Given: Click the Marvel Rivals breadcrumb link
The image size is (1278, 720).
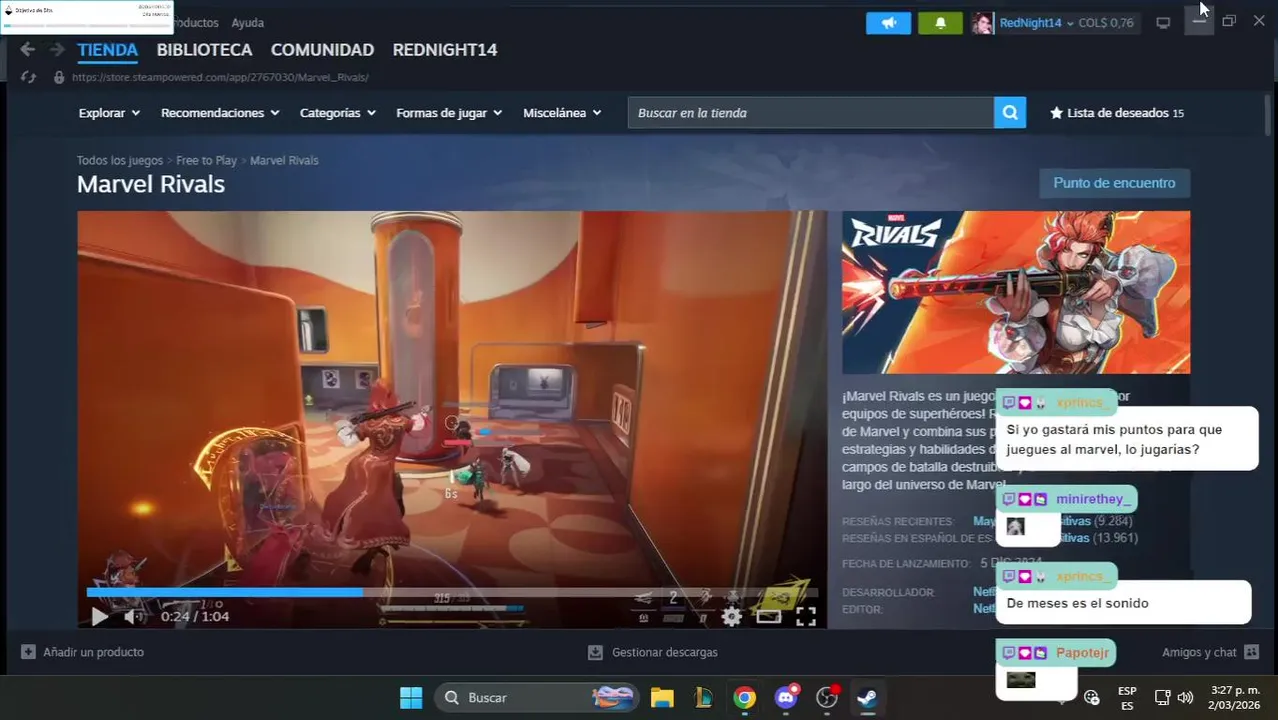Looking at the screenshot, I should tap(284, 160).
